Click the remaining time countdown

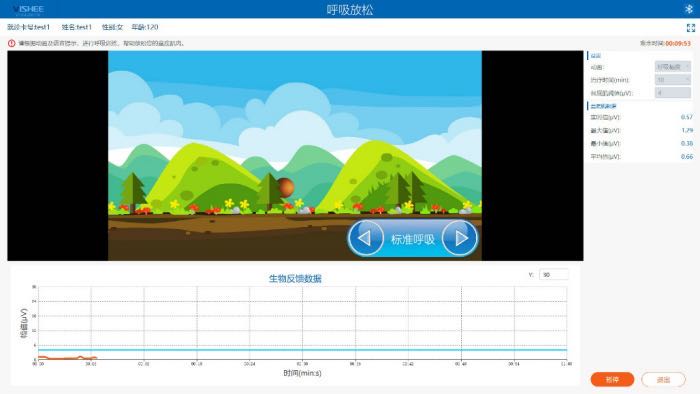tap(678, 43)
